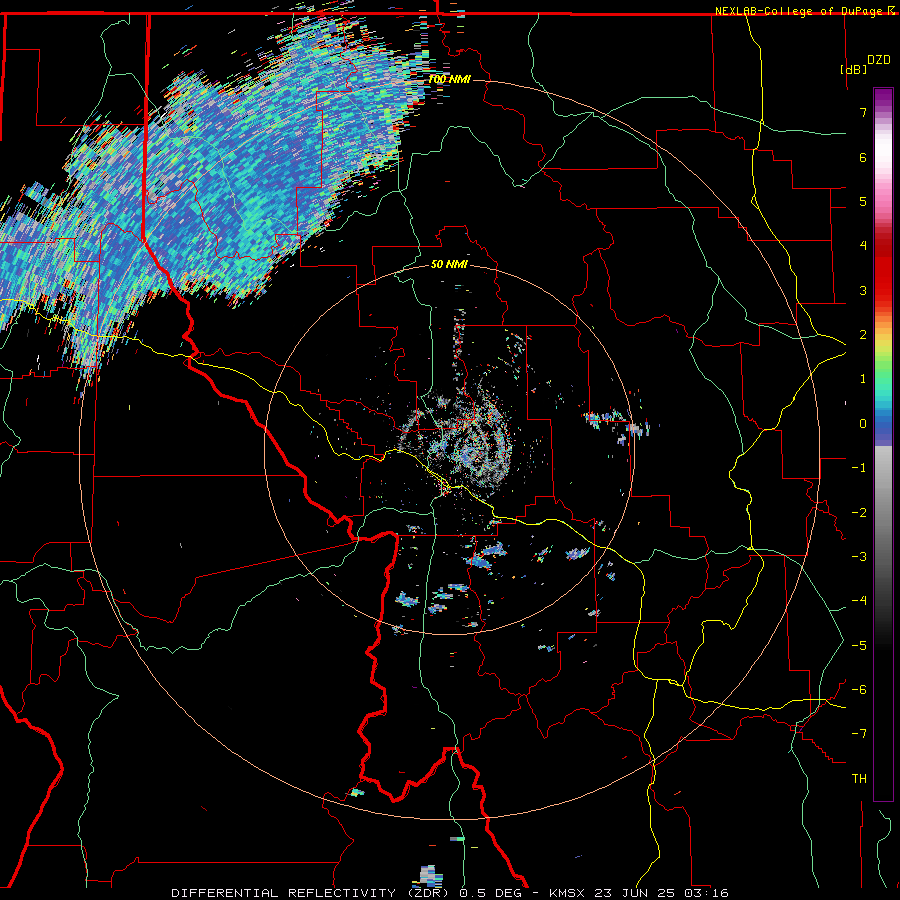
Task: Click the TH threshold label on the scale
Action: 859,779
